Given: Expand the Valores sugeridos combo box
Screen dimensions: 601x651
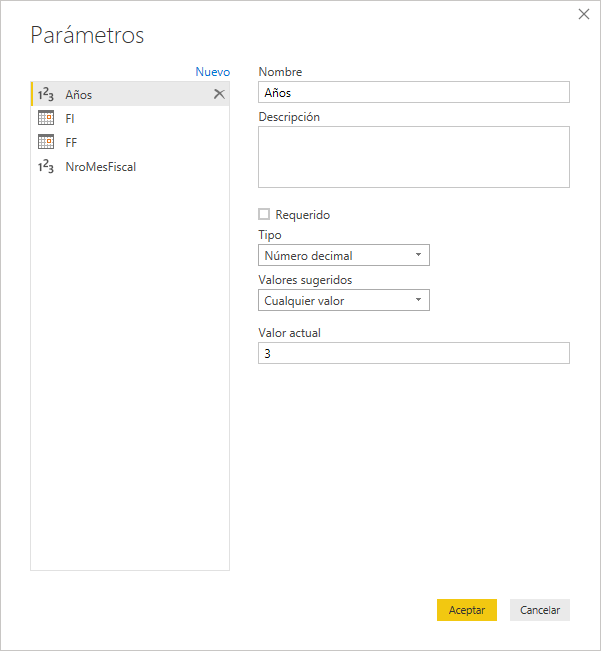Looking at the screenshot, I should pyautogui.click(x=343, y=300).
